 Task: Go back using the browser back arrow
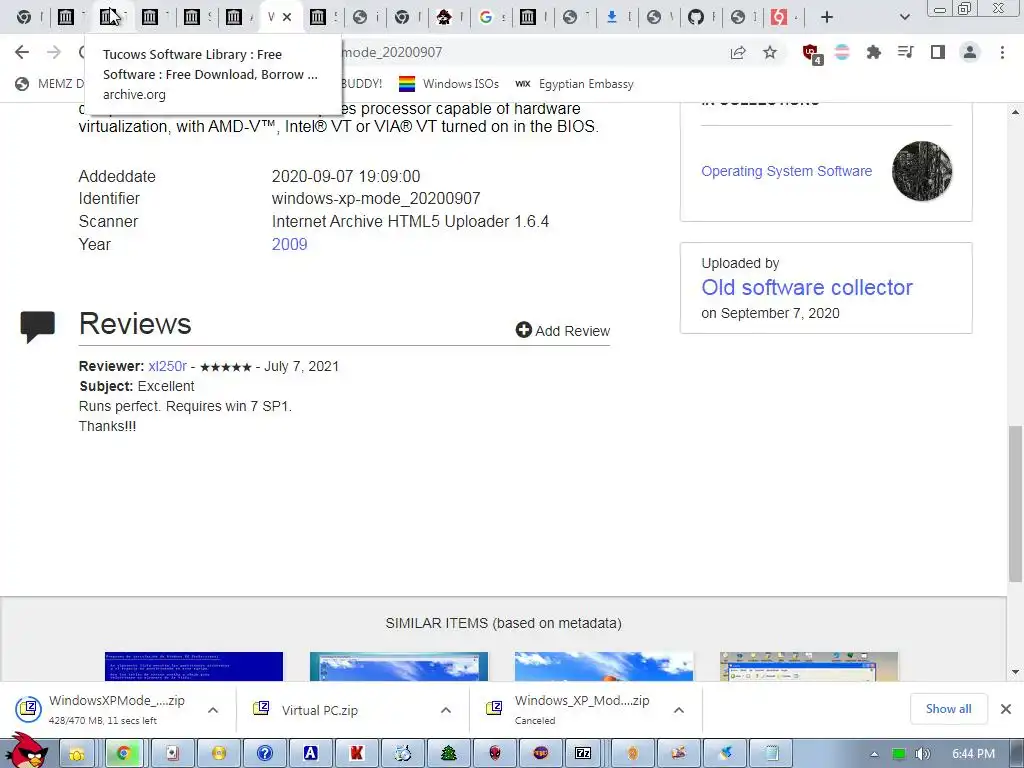coord(22,52)
